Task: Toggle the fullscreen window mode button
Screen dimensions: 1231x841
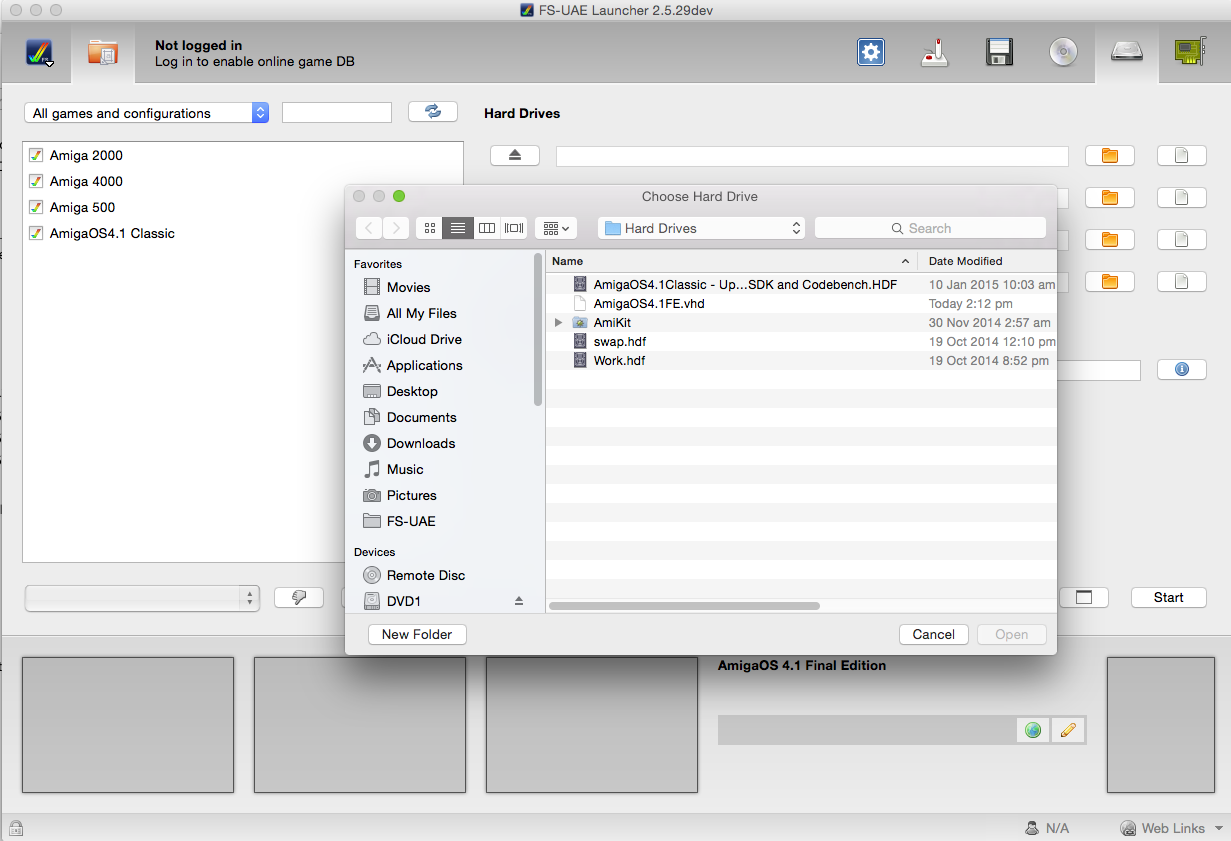Action: pos(1084,598)
